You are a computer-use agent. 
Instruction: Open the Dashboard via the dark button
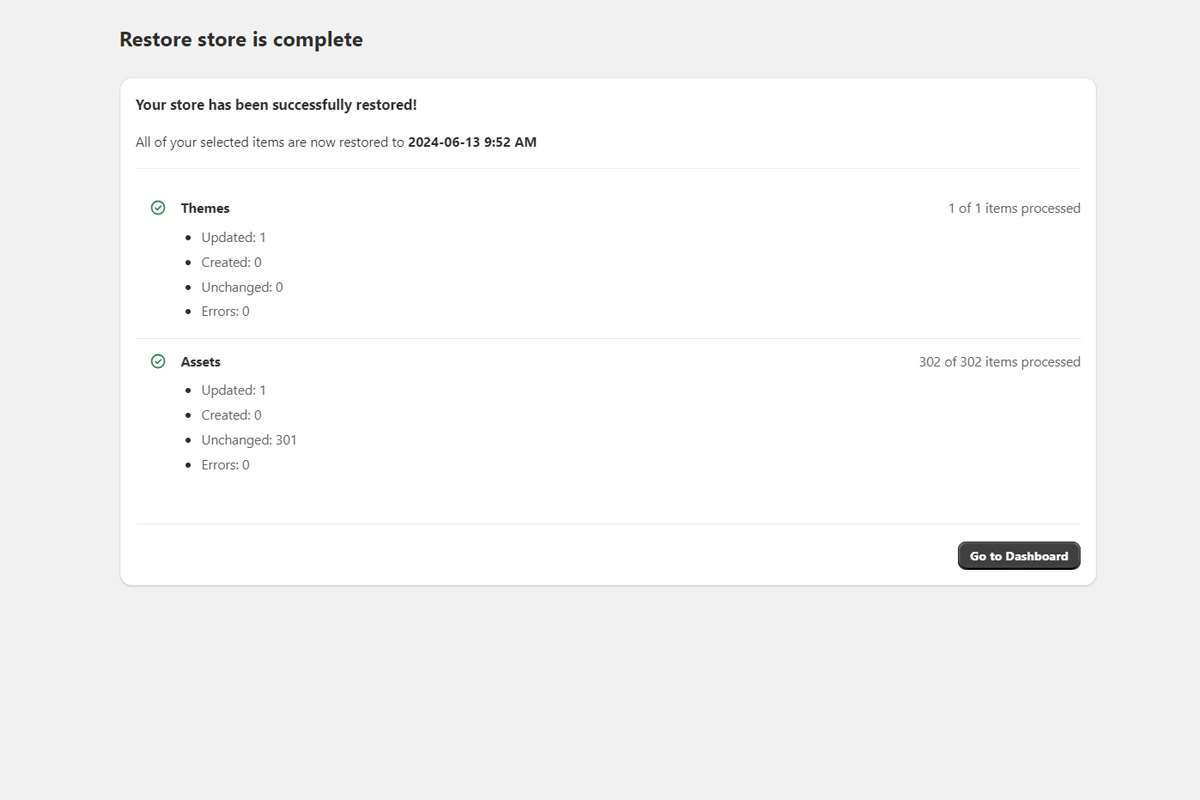(x=1018, y=555)
